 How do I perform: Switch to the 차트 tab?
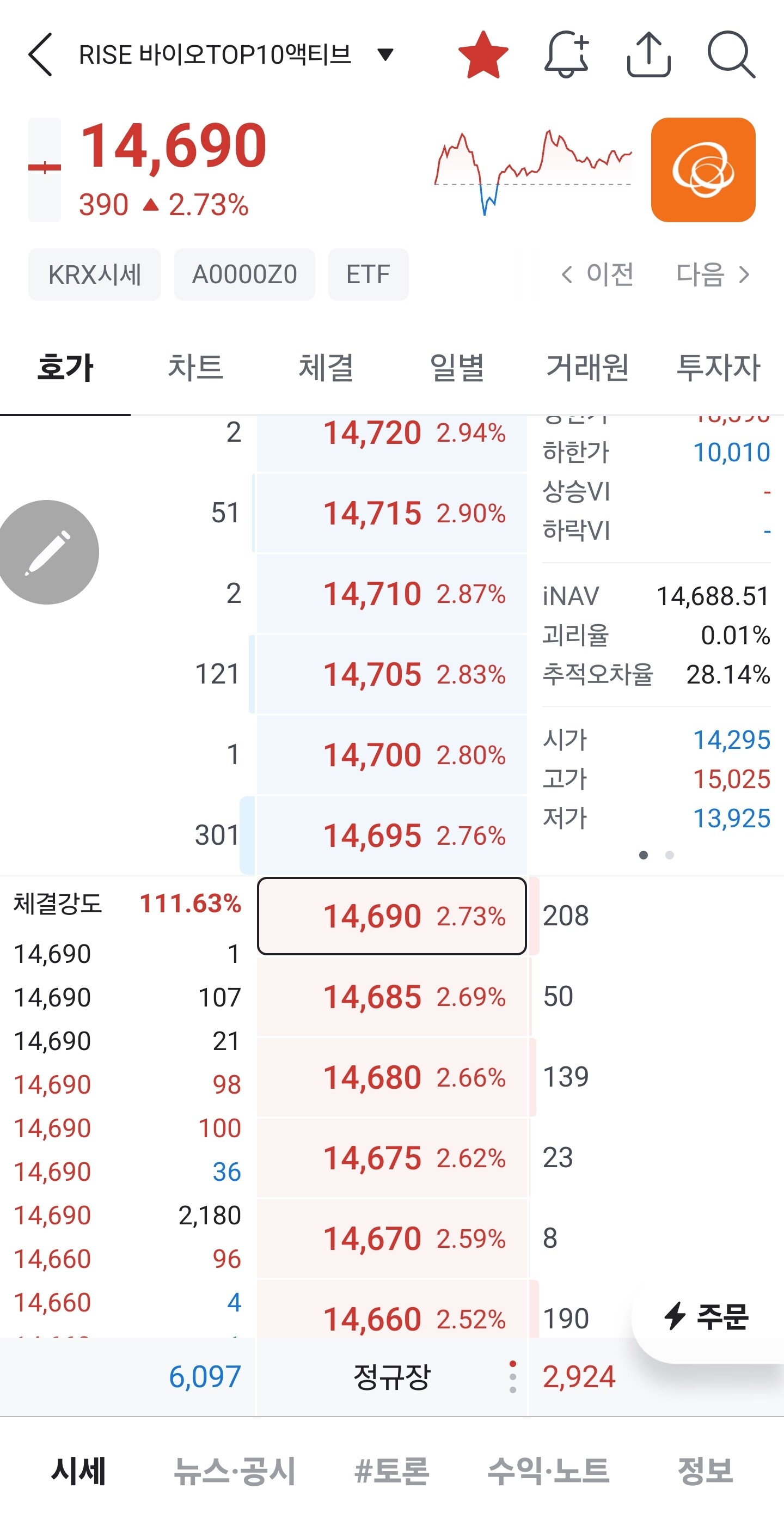(x=196, y=367)
